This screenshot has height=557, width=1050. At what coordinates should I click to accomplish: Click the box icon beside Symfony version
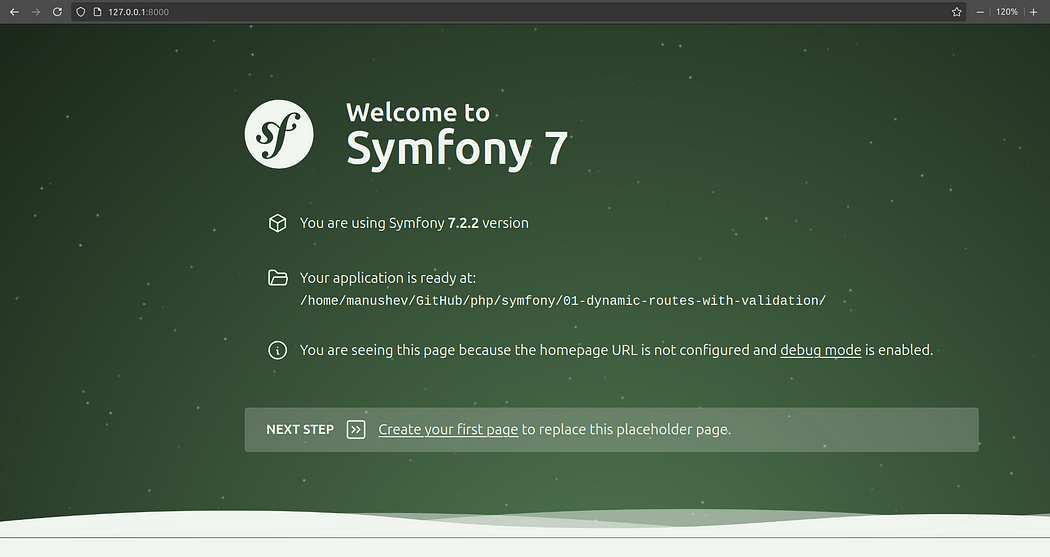[x=277, y=223]
